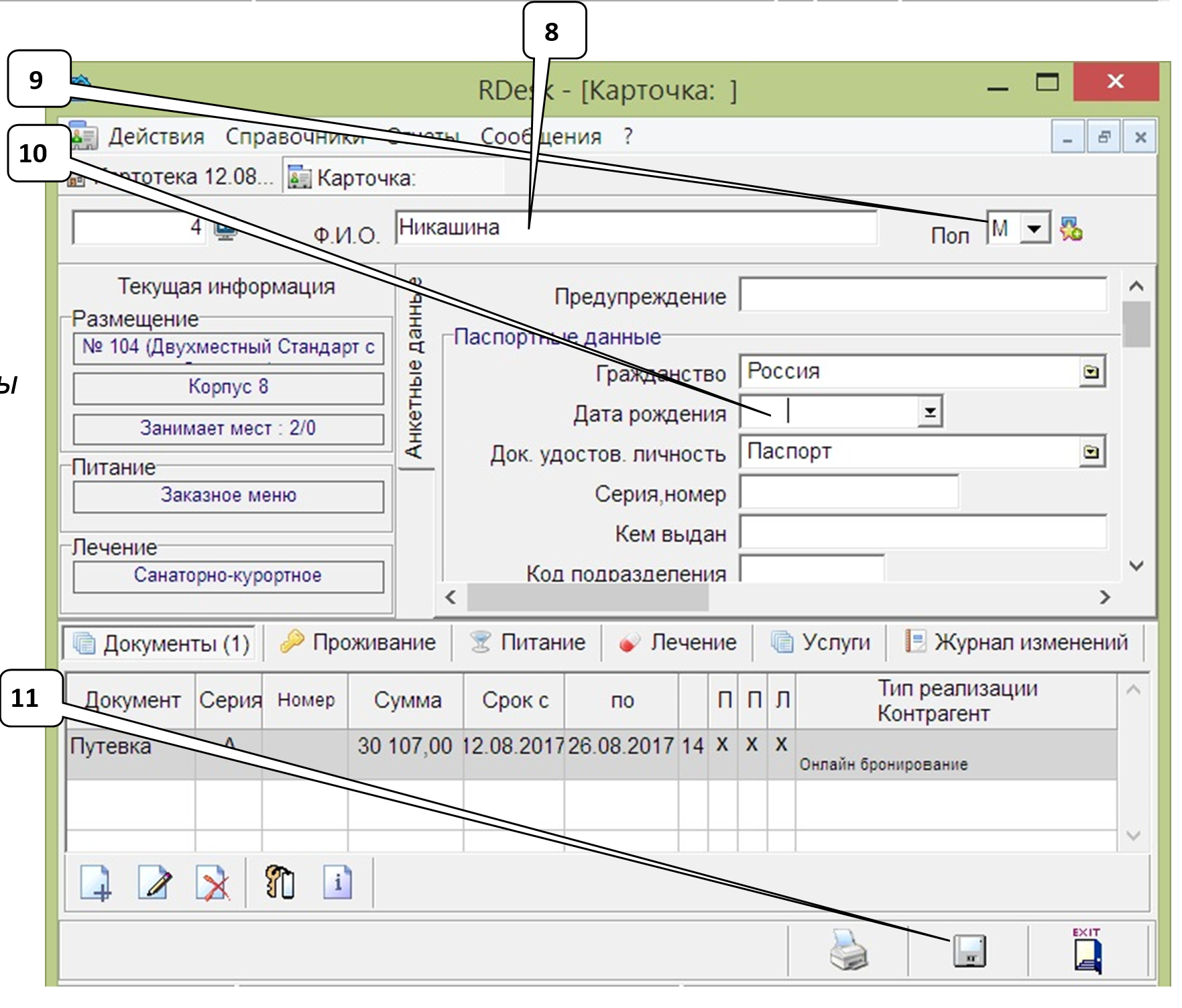The image size is (1182, 1008).
Task: Open the Гражданство selection list
Action: (1091, 372)
